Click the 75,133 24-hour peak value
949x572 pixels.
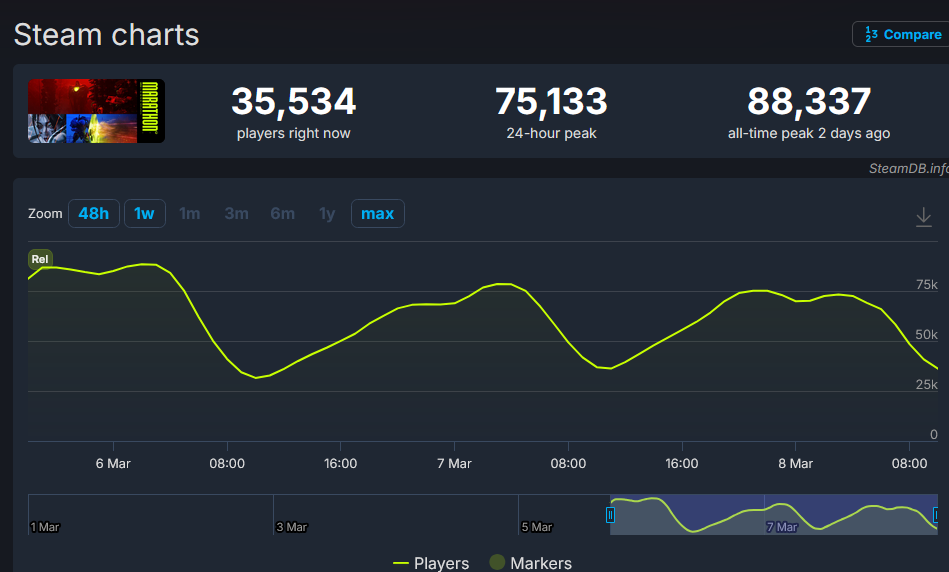[551, 101]
